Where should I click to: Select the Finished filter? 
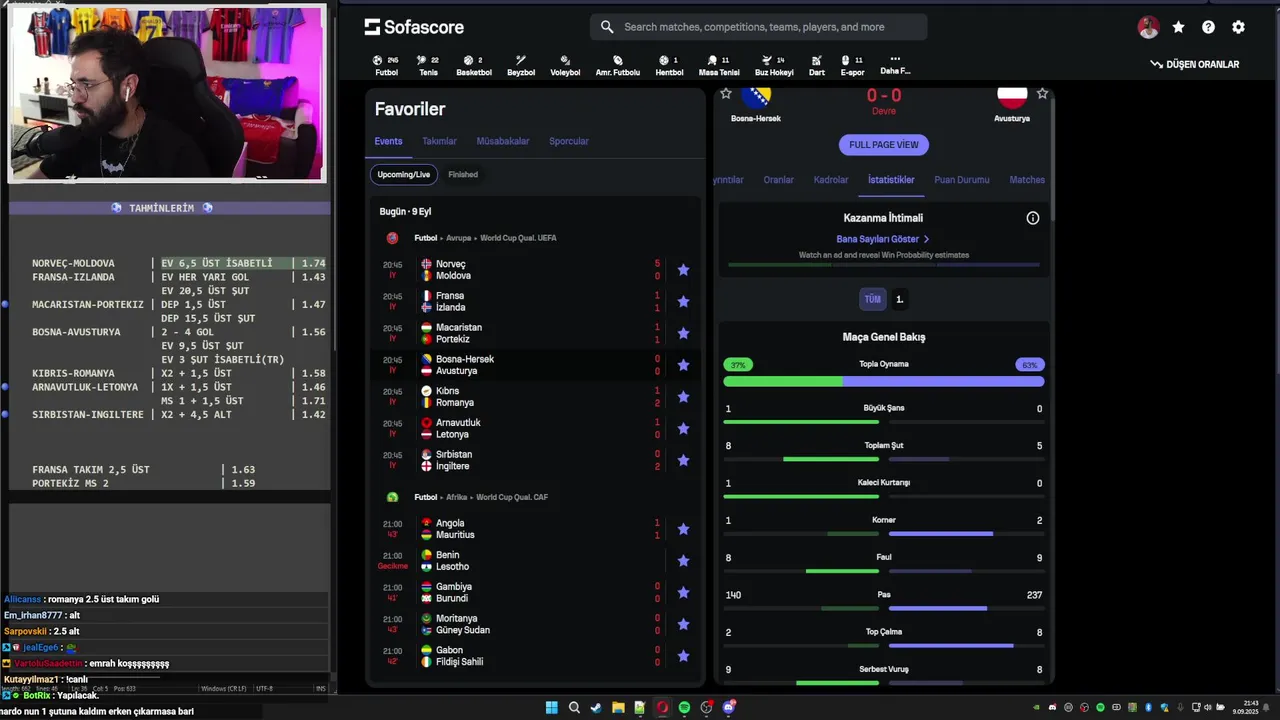(463, 175)
